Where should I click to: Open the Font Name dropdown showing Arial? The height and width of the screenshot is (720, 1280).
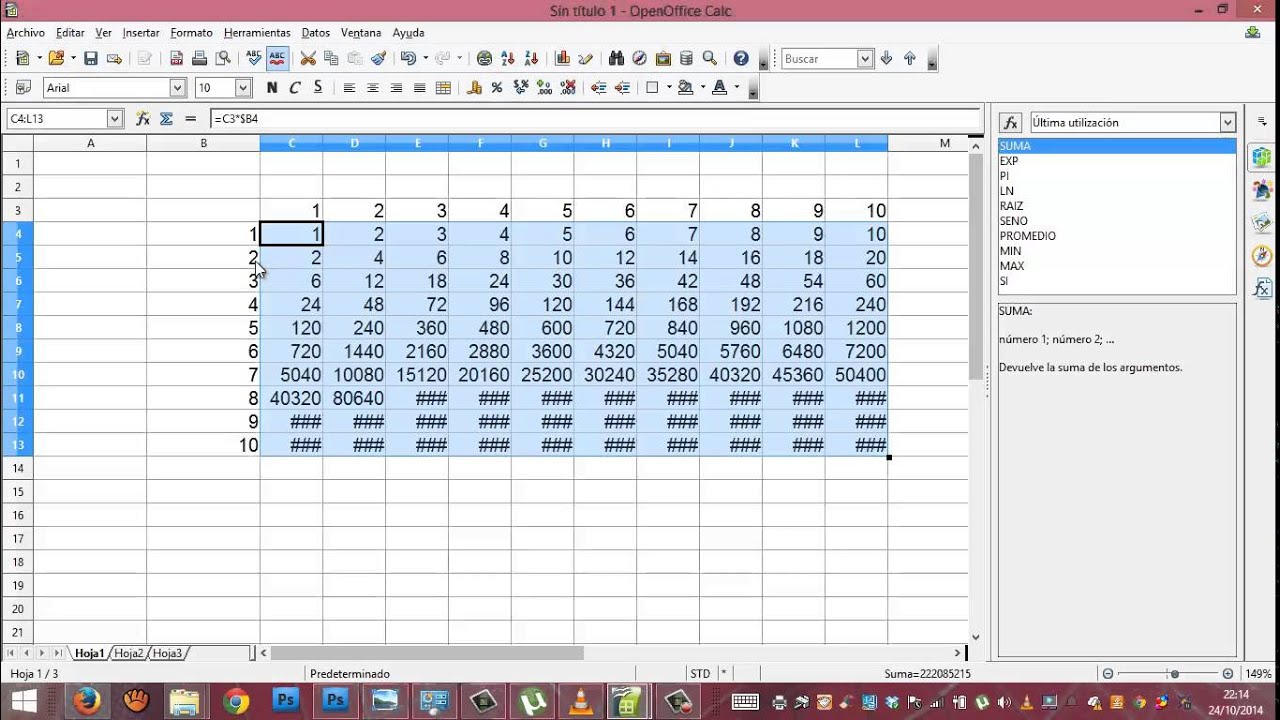[177, 88]
